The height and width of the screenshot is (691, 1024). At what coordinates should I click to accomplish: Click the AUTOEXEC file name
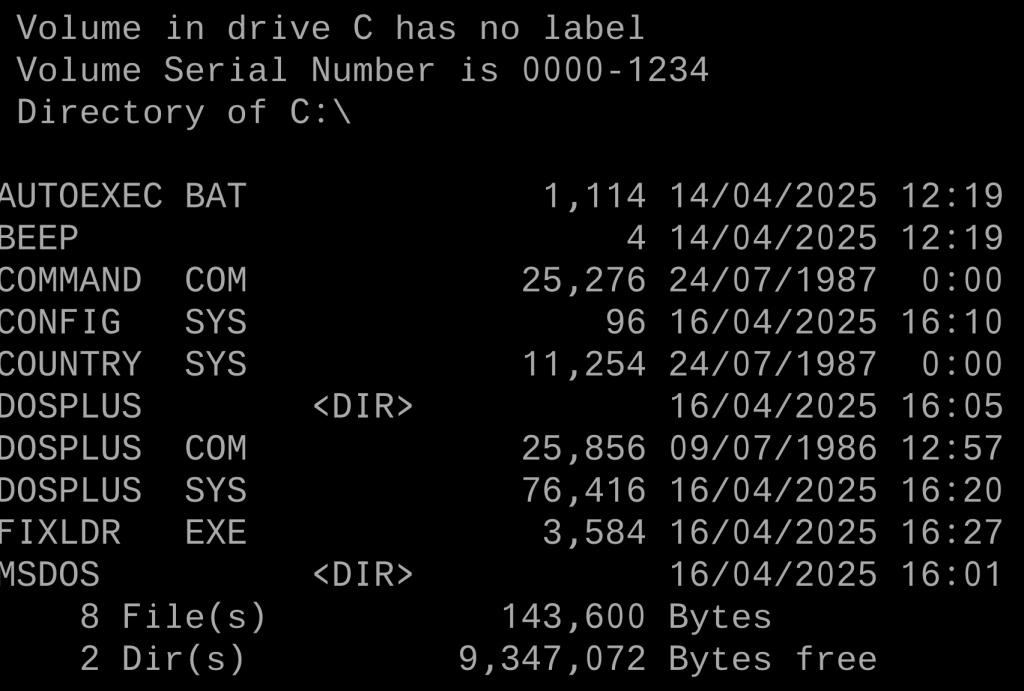[80, 196]
